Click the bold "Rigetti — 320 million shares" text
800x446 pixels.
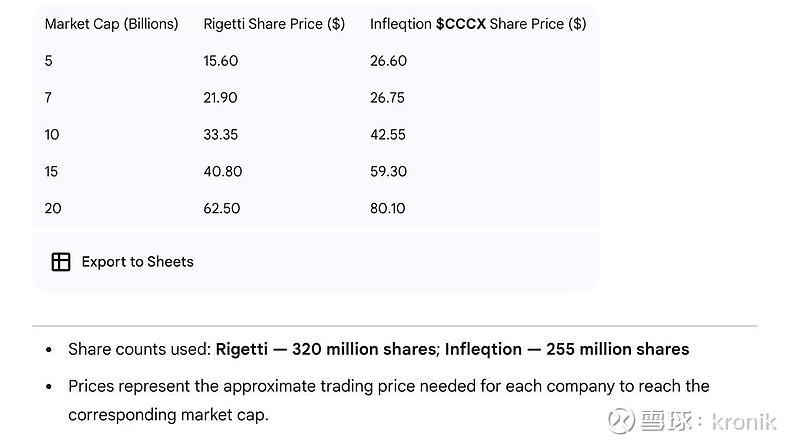pos(324,349)
